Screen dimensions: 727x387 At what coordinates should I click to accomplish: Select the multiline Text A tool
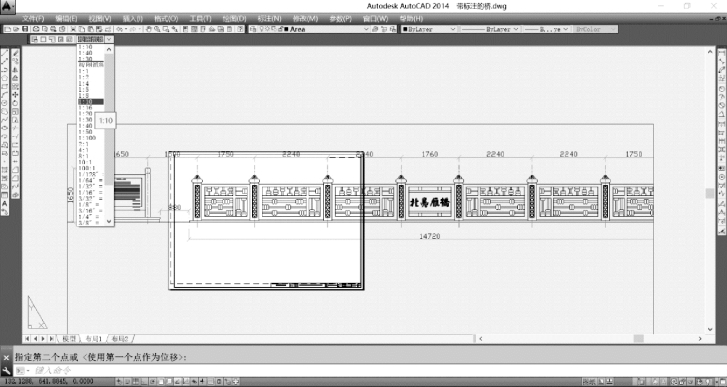coord(5,203)
